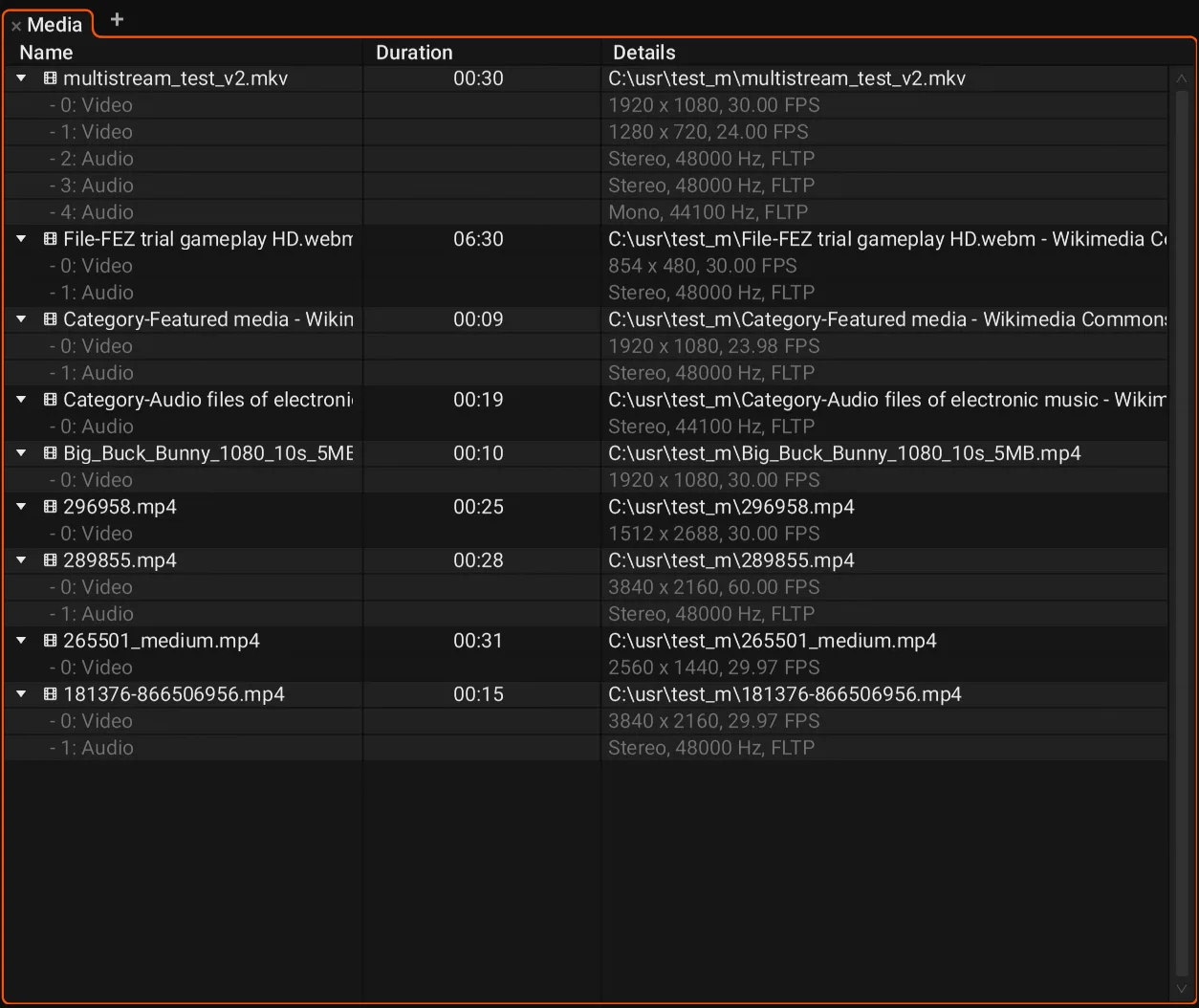Viewport: 1199px width, 1008px height.
Task: Click the '3840 x 2160, 60.00 FPS' detail
Action: (713, 587)
